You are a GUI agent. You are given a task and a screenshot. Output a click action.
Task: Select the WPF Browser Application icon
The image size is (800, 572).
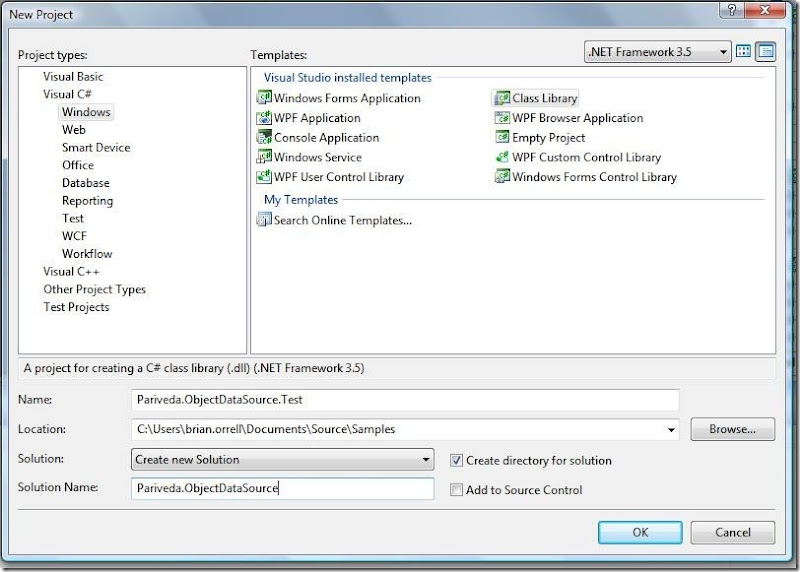pos(503,117)
